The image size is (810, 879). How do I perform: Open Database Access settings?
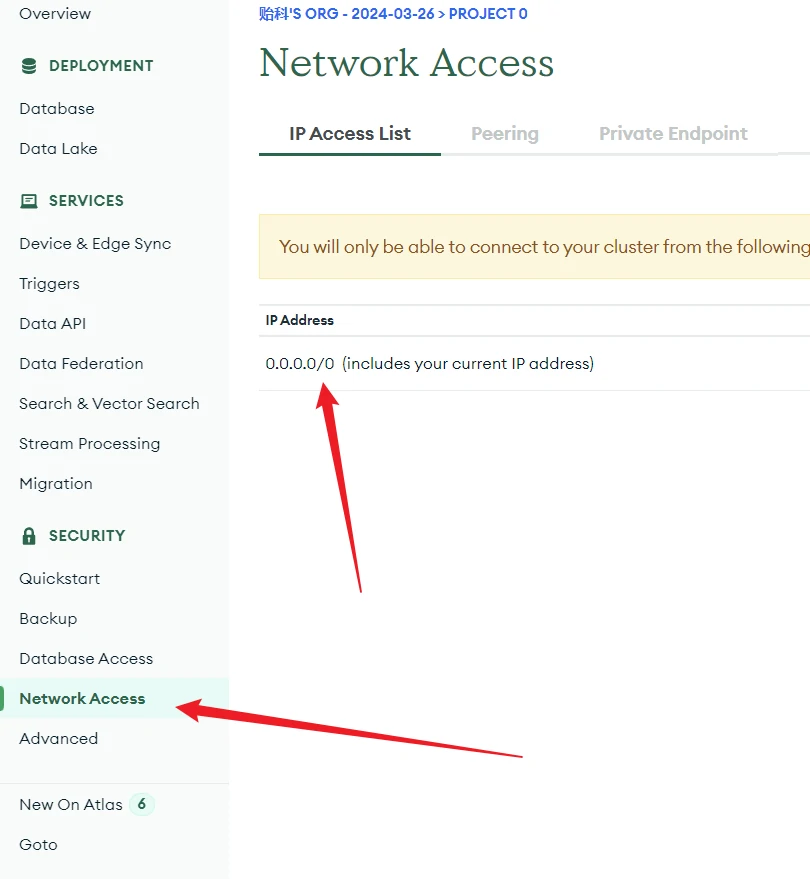[86, 659]
